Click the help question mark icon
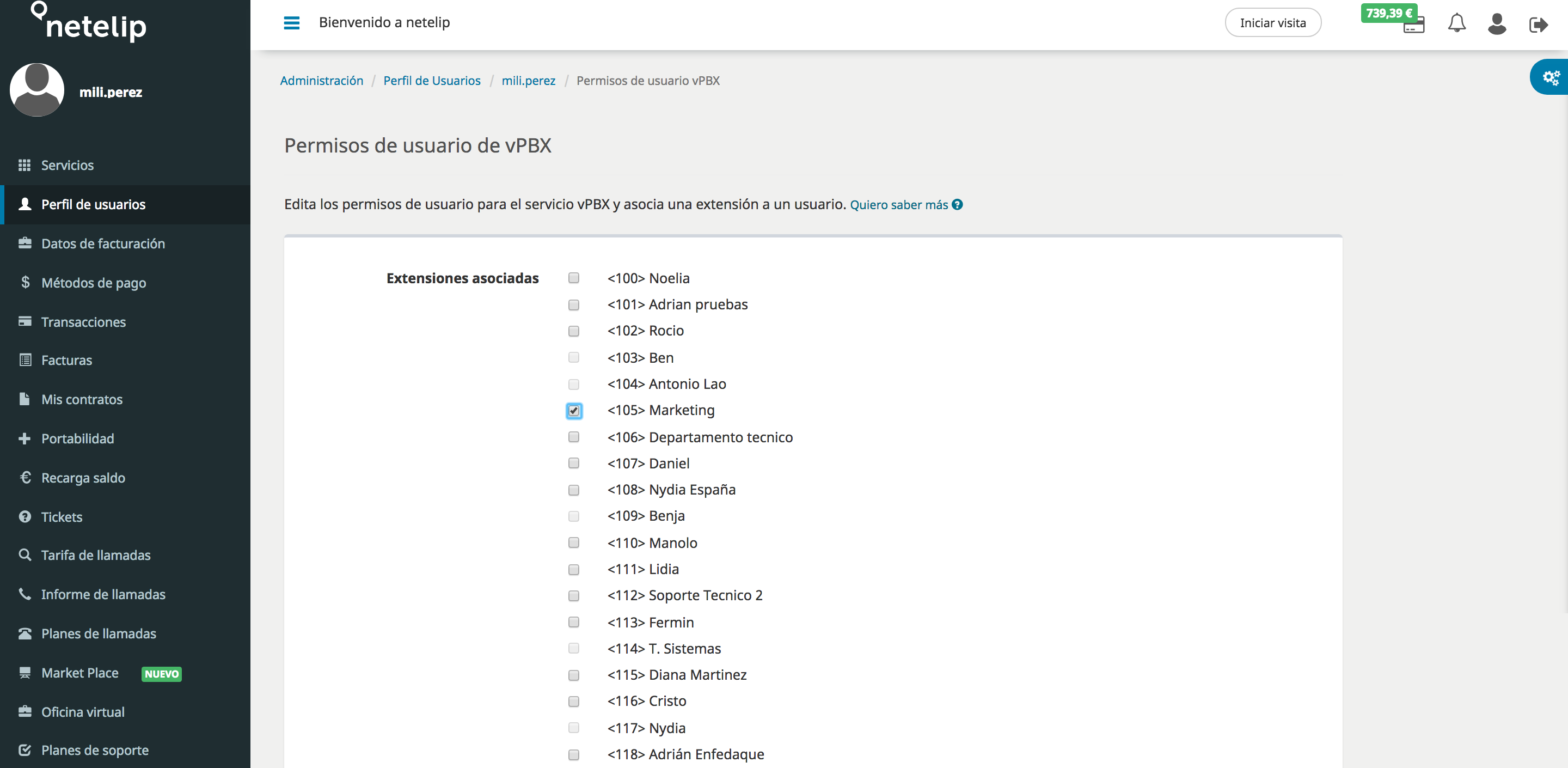Viewport: 1568px width, 768px height. point(958,205)
